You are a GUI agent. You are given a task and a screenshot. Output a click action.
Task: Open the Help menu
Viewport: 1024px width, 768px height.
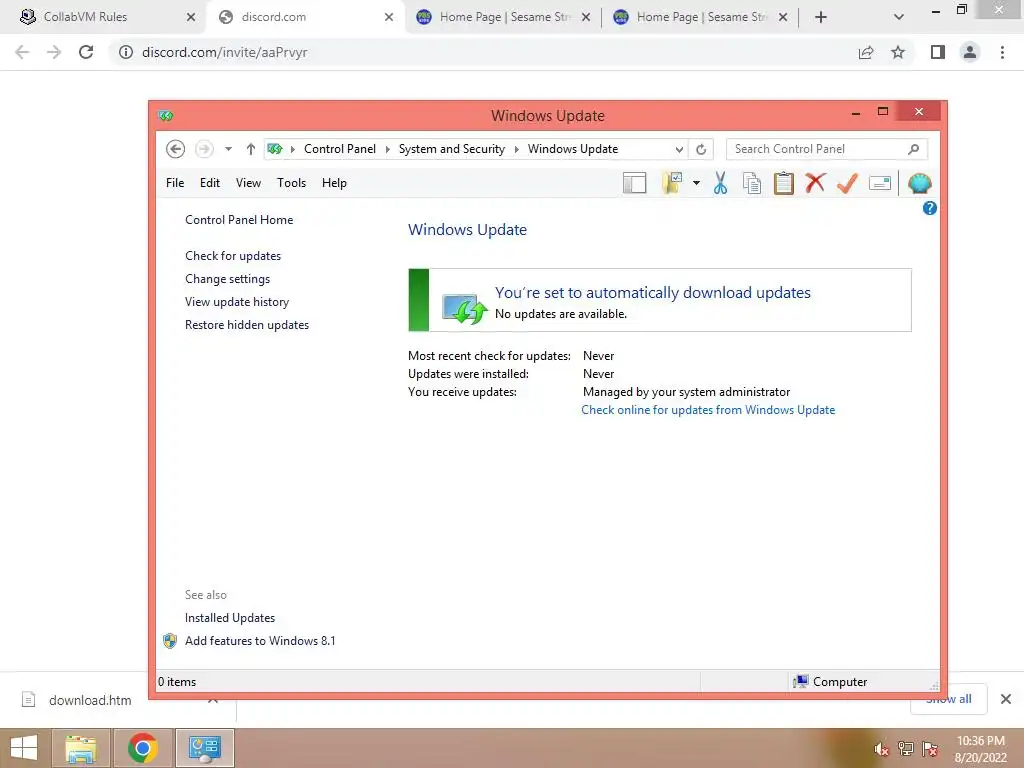point(334,183)
